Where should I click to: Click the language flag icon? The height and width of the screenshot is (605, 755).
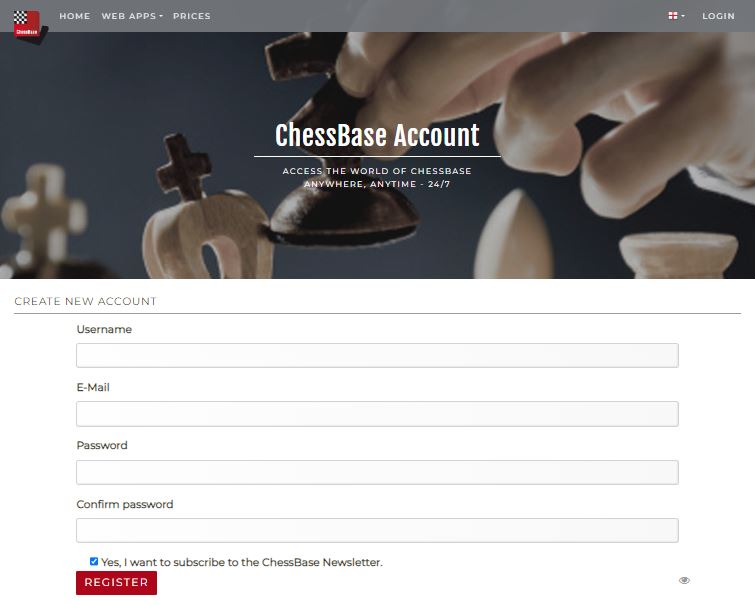coord(673,16)
